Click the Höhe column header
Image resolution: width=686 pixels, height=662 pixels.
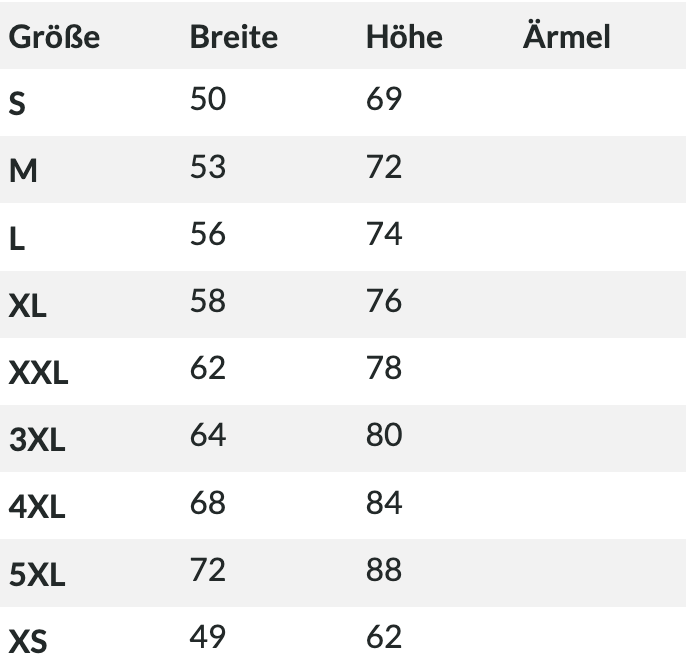404,37
